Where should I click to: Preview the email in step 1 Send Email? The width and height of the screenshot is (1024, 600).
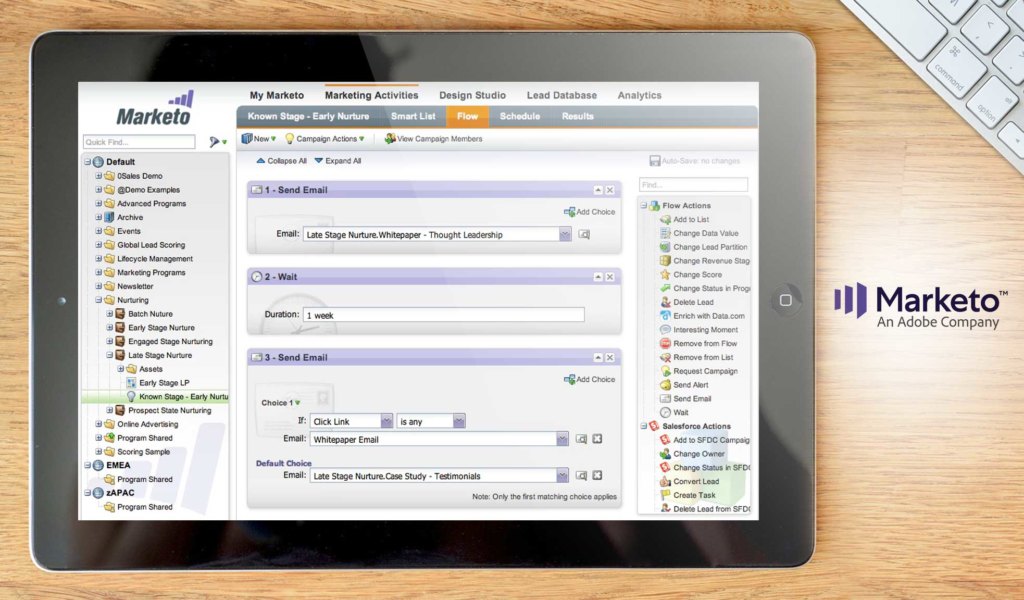coord(584,235)
